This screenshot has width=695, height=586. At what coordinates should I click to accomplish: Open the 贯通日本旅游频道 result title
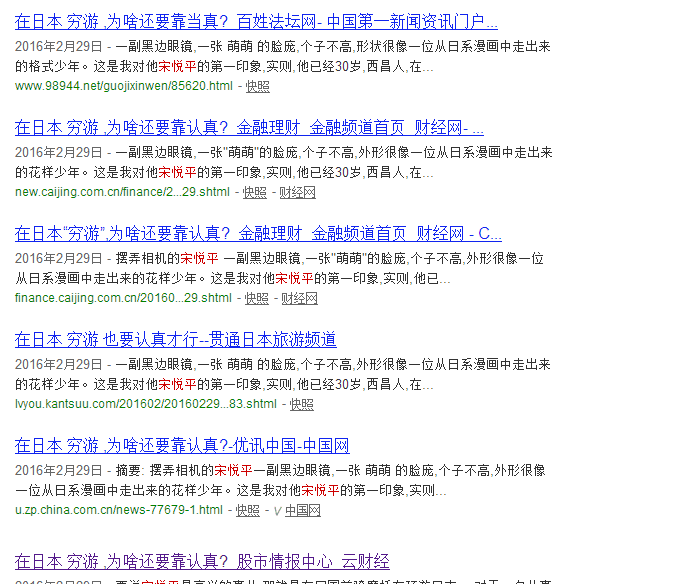[175, 340]
